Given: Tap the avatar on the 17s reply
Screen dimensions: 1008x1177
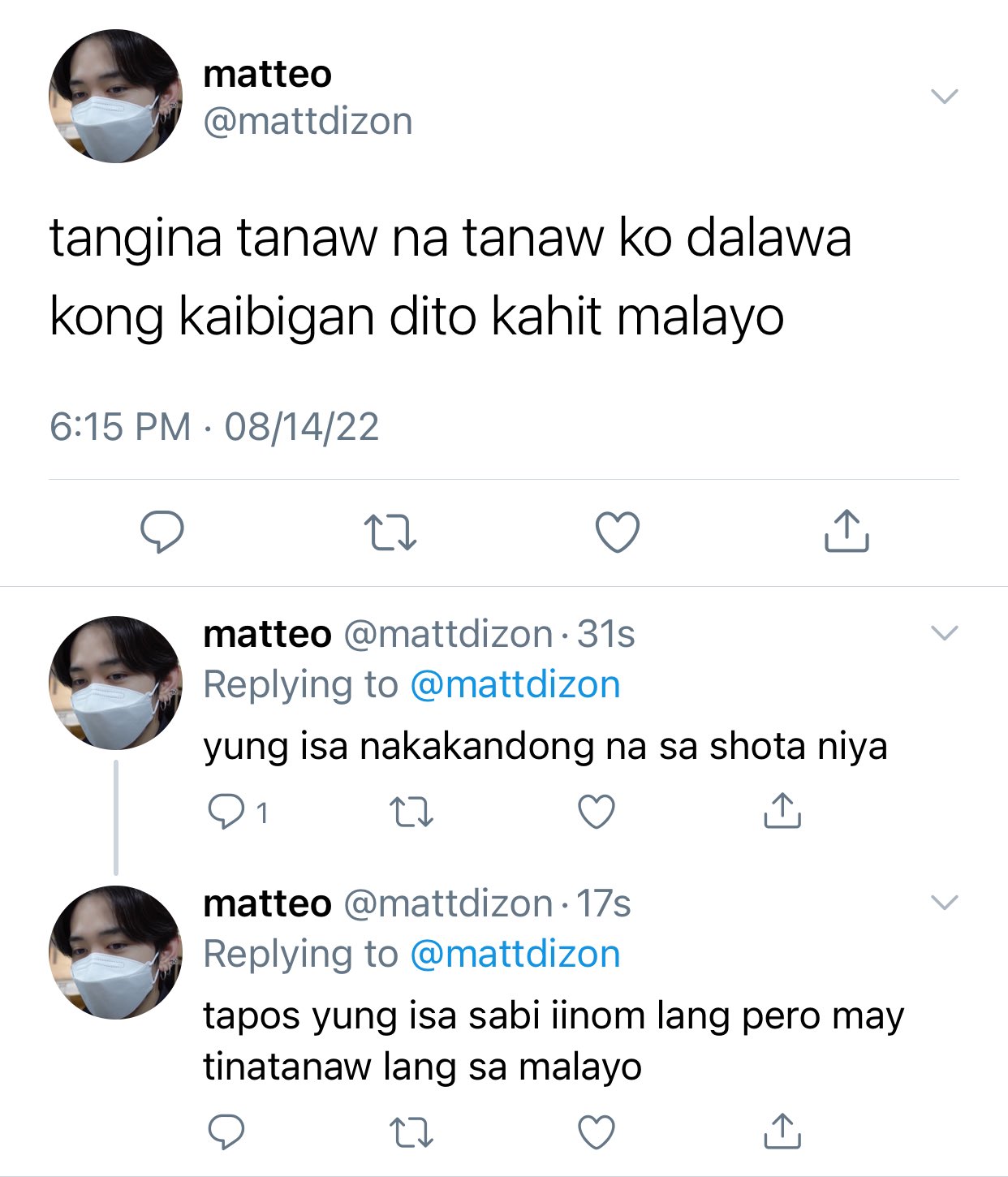Looking at the screenshot, I should click(116, 952).
